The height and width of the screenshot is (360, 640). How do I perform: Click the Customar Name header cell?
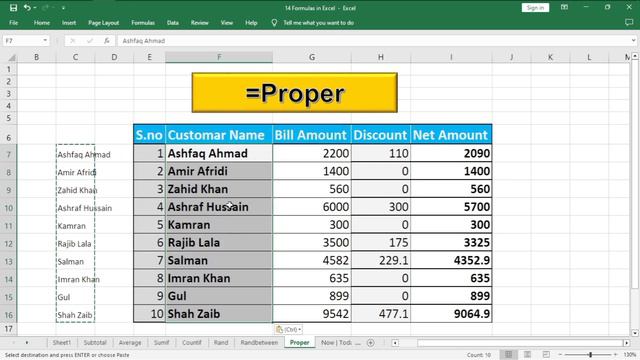(x=219, y=135)
